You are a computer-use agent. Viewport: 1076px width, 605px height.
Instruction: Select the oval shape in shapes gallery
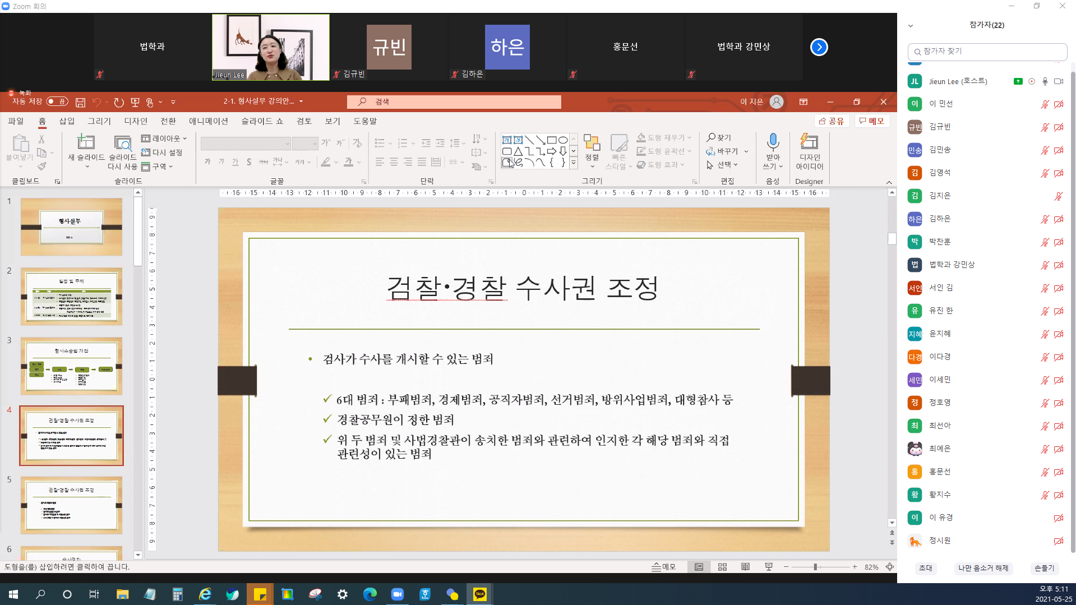(563, 140)
